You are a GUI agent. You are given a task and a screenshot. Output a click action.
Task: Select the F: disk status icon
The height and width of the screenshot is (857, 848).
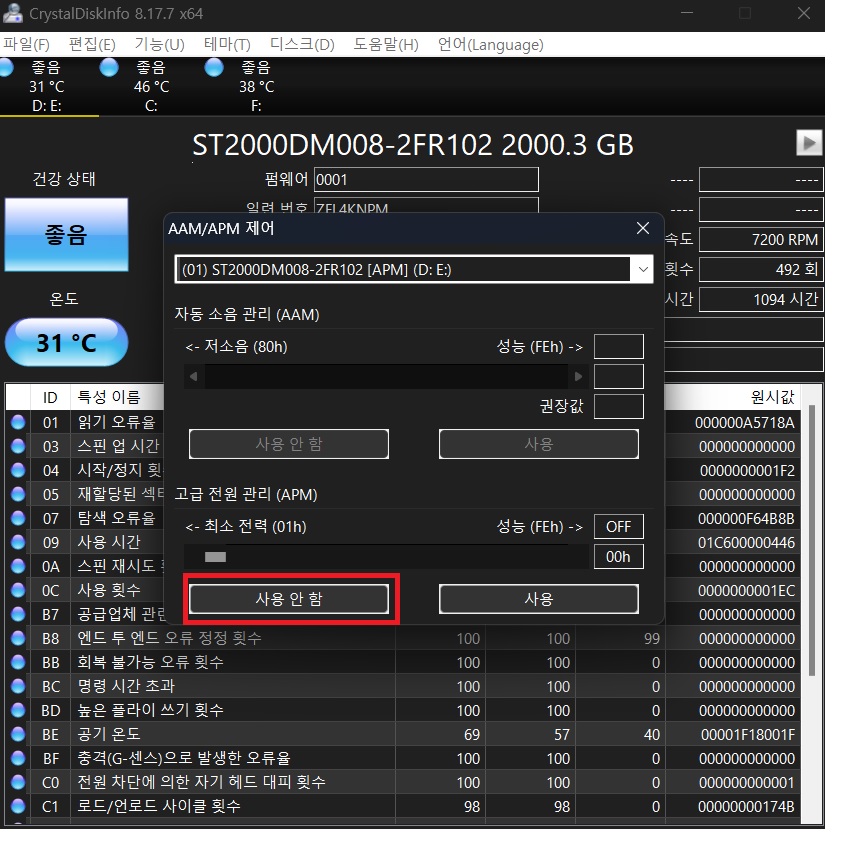pos(214,67)
